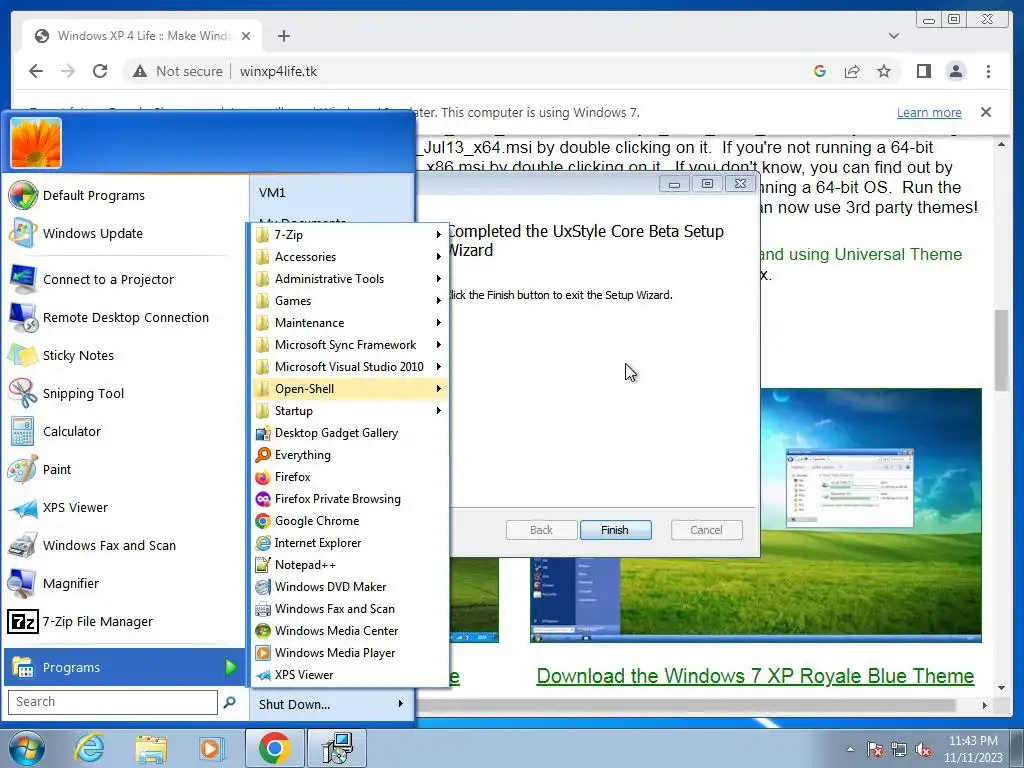Switch to Windows XP 4 Life tab

coord(142,36)
